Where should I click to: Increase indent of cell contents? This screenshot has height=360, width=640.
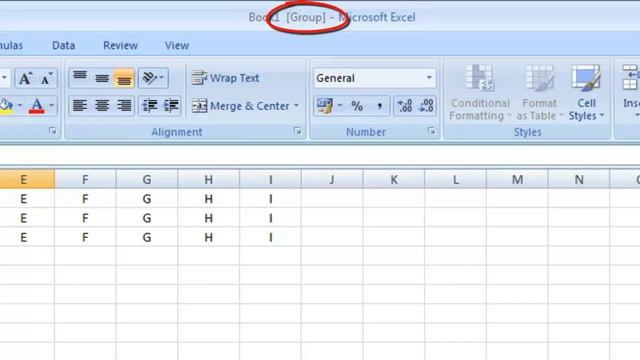click(171, 106)
